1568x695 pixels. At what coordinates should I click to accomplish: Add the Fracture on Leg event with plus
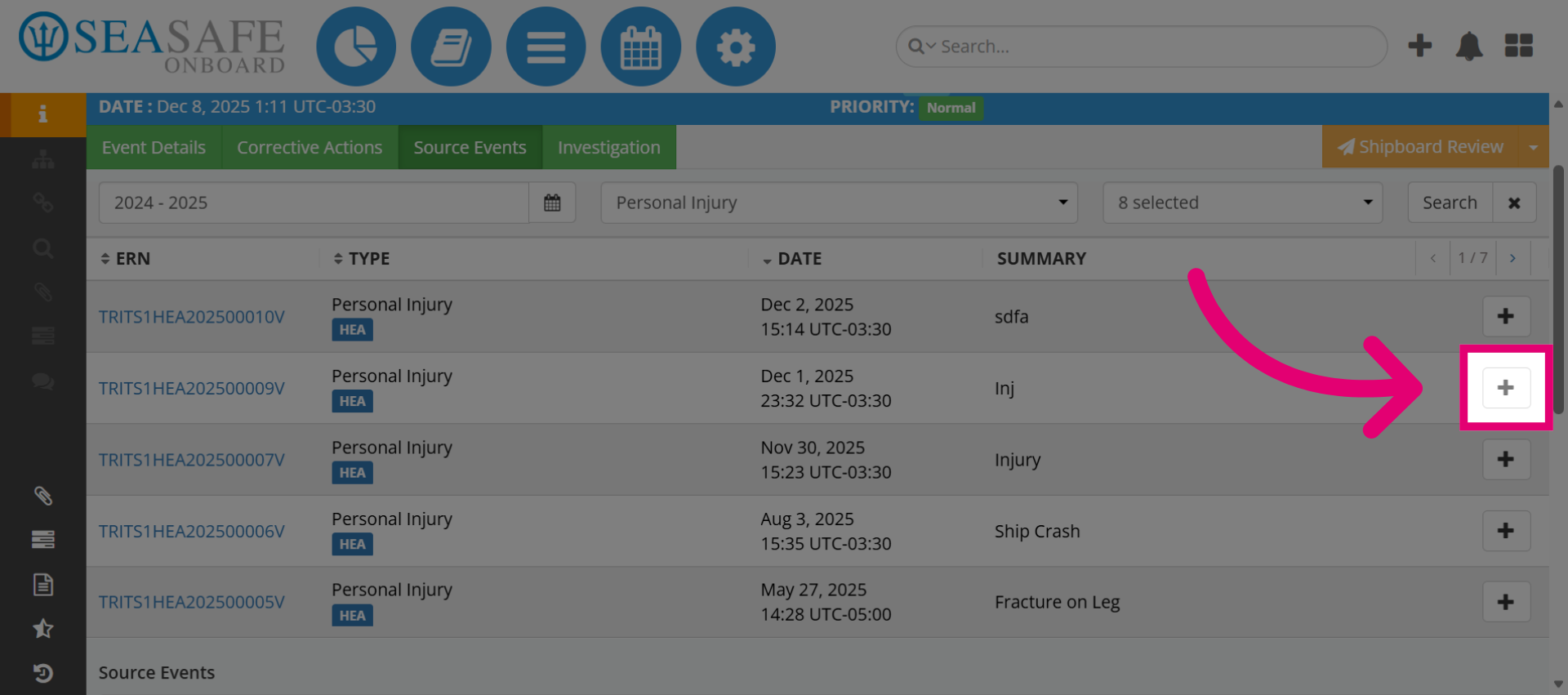click(x=1506, y=602)
